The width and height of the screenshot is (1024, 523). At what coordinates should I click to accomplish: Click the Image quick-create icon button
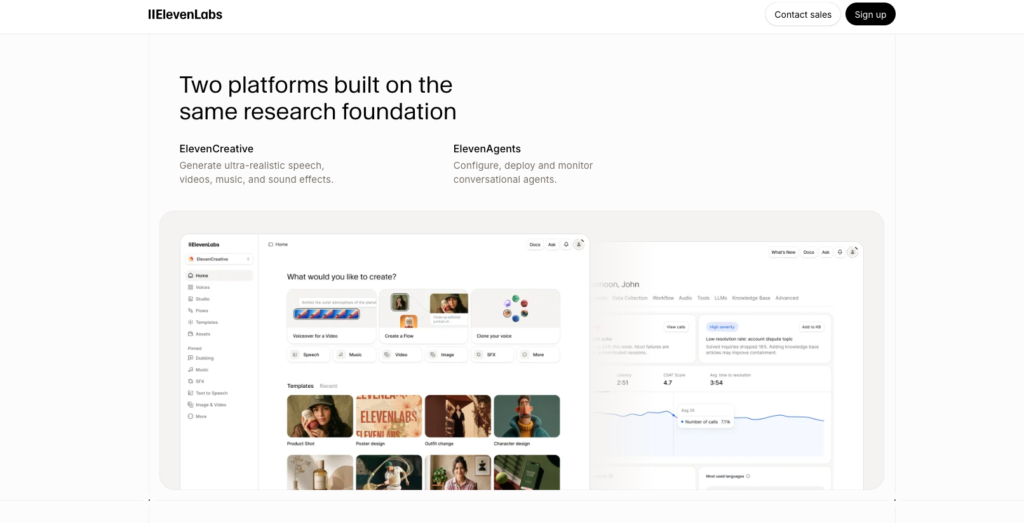pyautogui.click(x=432, y=355)
